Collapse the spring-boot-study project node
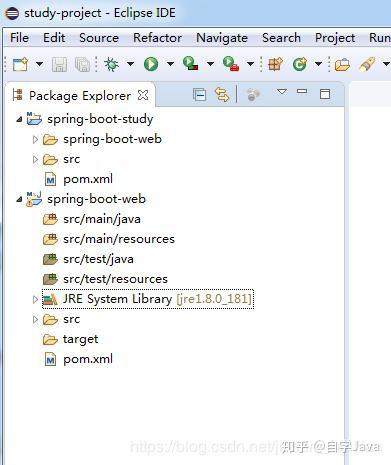391x465 pixels. (19, 119)
